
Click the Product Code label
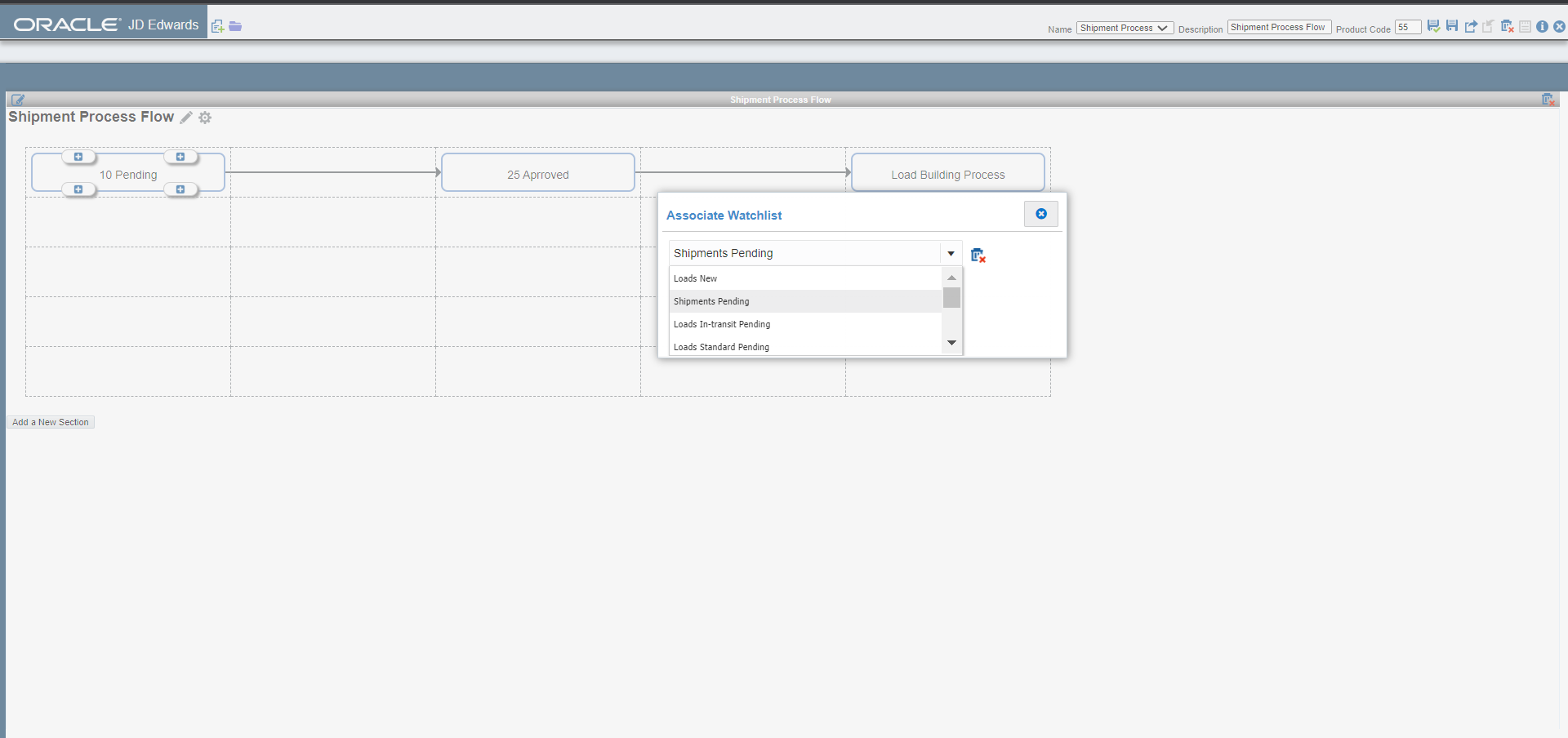tap(1363, 29)
